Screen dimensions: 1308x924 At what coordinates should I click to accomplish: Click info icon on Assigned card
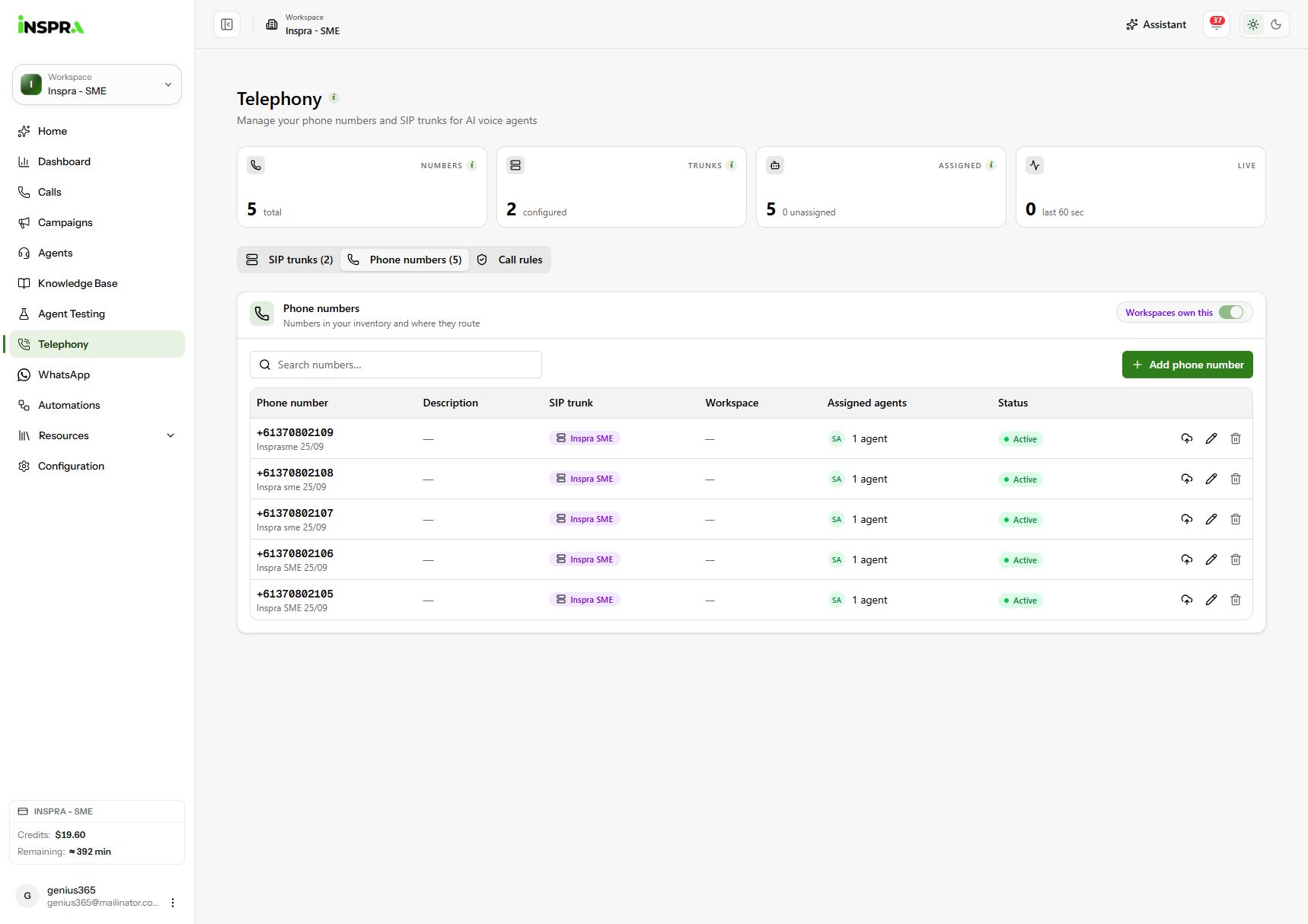[x=991, y=165]
